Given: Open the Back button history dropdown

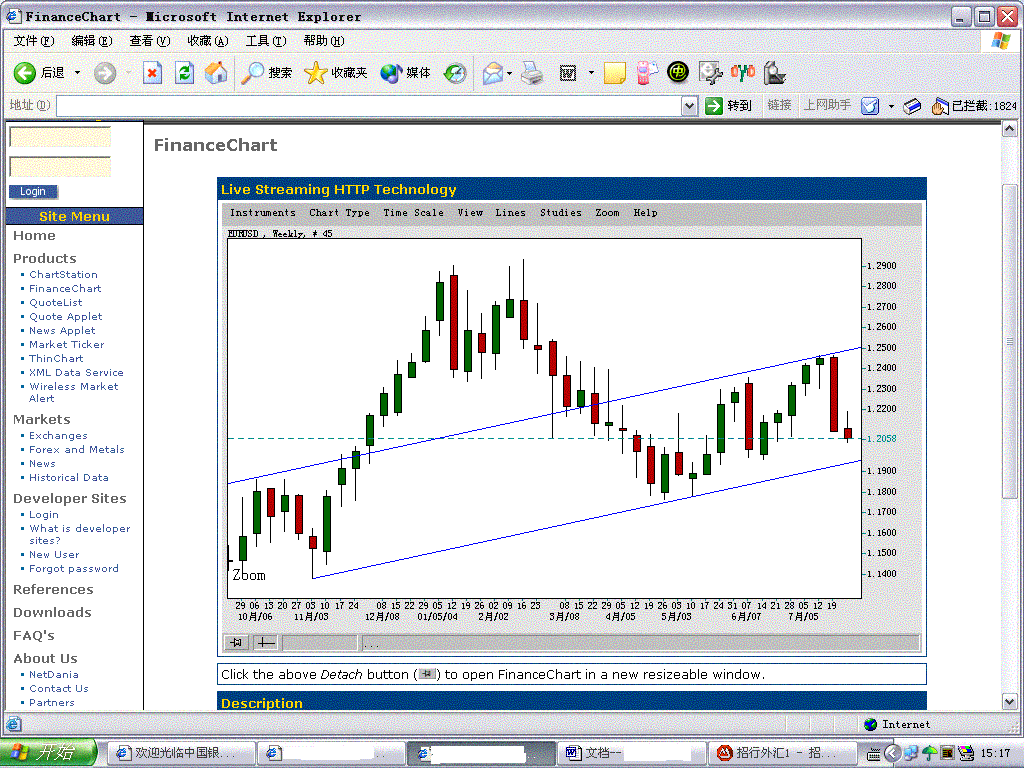Looking at the screenshot, I should 77,72.
